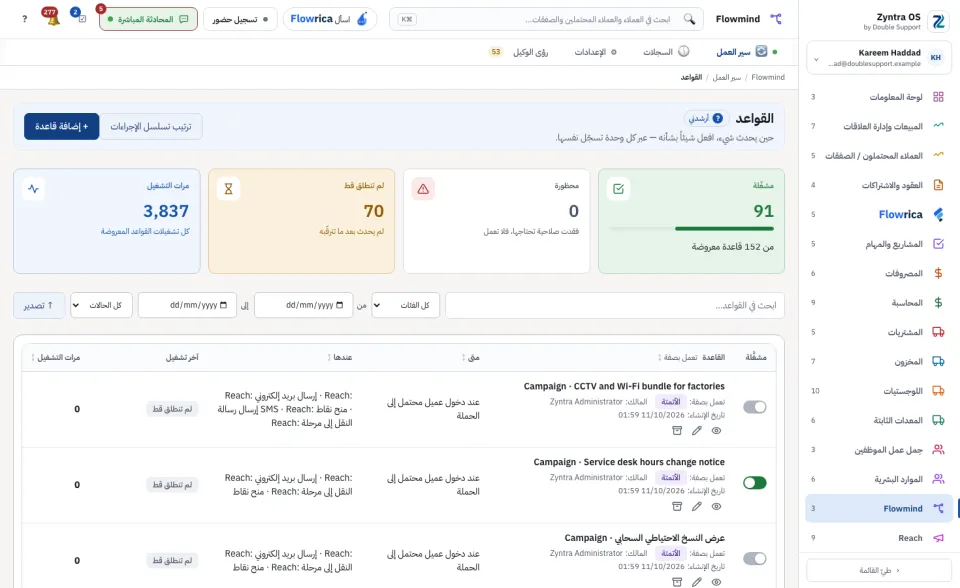
Task: Enable the CCTV and Wi-Fi bundle rule toggle
Action: point(755,407)
